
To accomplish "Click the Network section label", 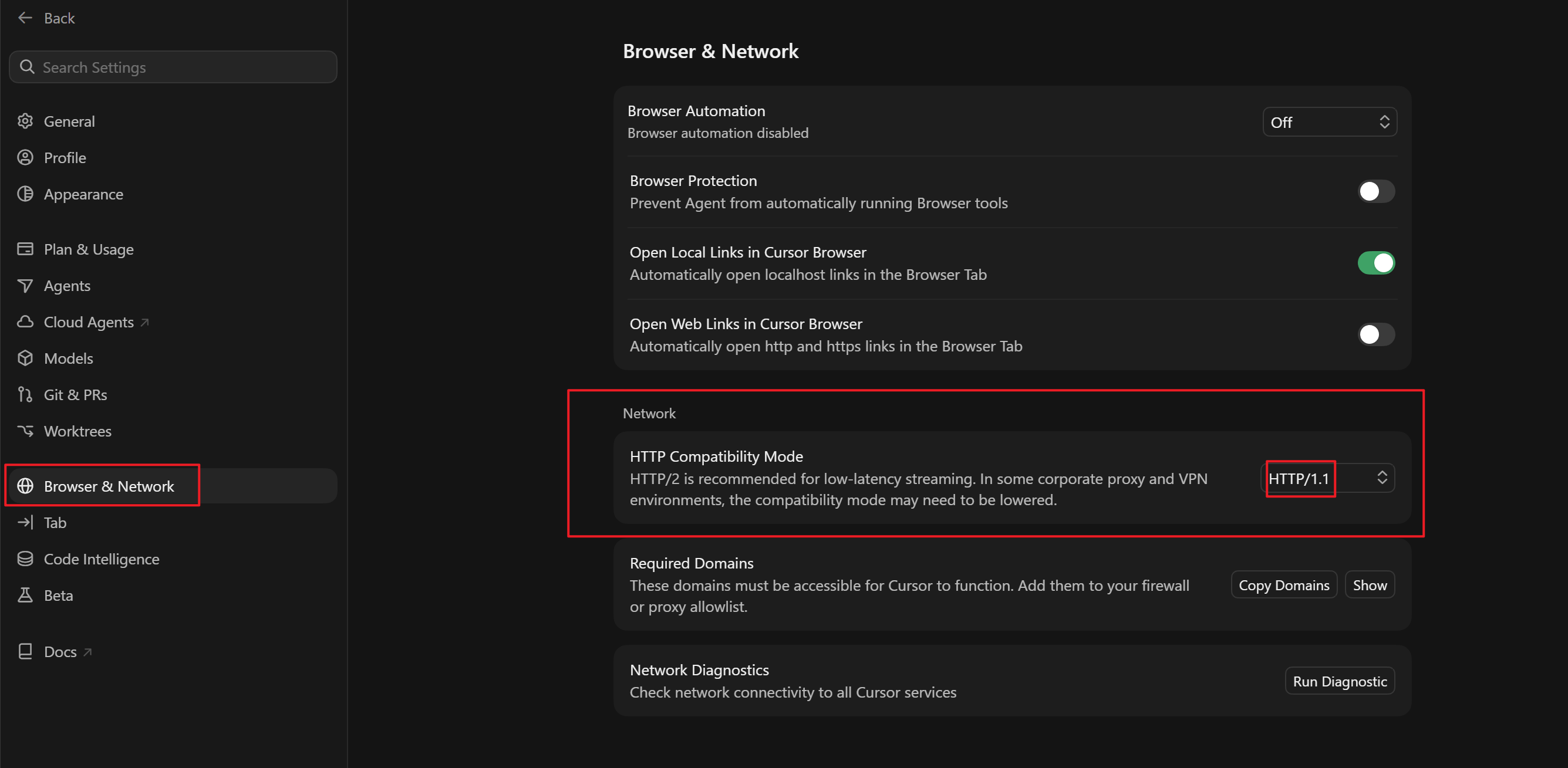I will (649, 413).
